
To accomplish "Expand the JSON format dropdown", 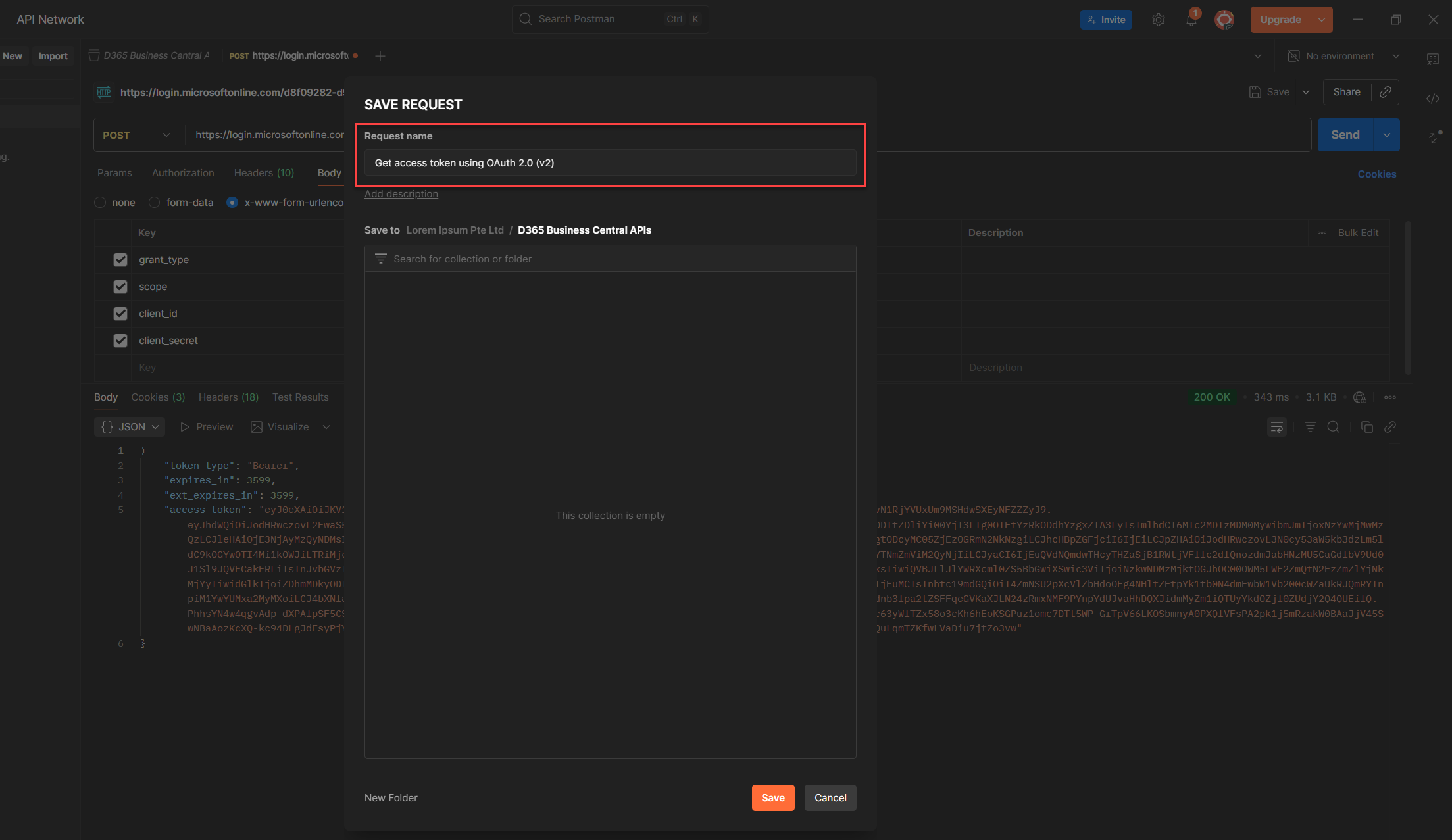I will click(130, 427).
